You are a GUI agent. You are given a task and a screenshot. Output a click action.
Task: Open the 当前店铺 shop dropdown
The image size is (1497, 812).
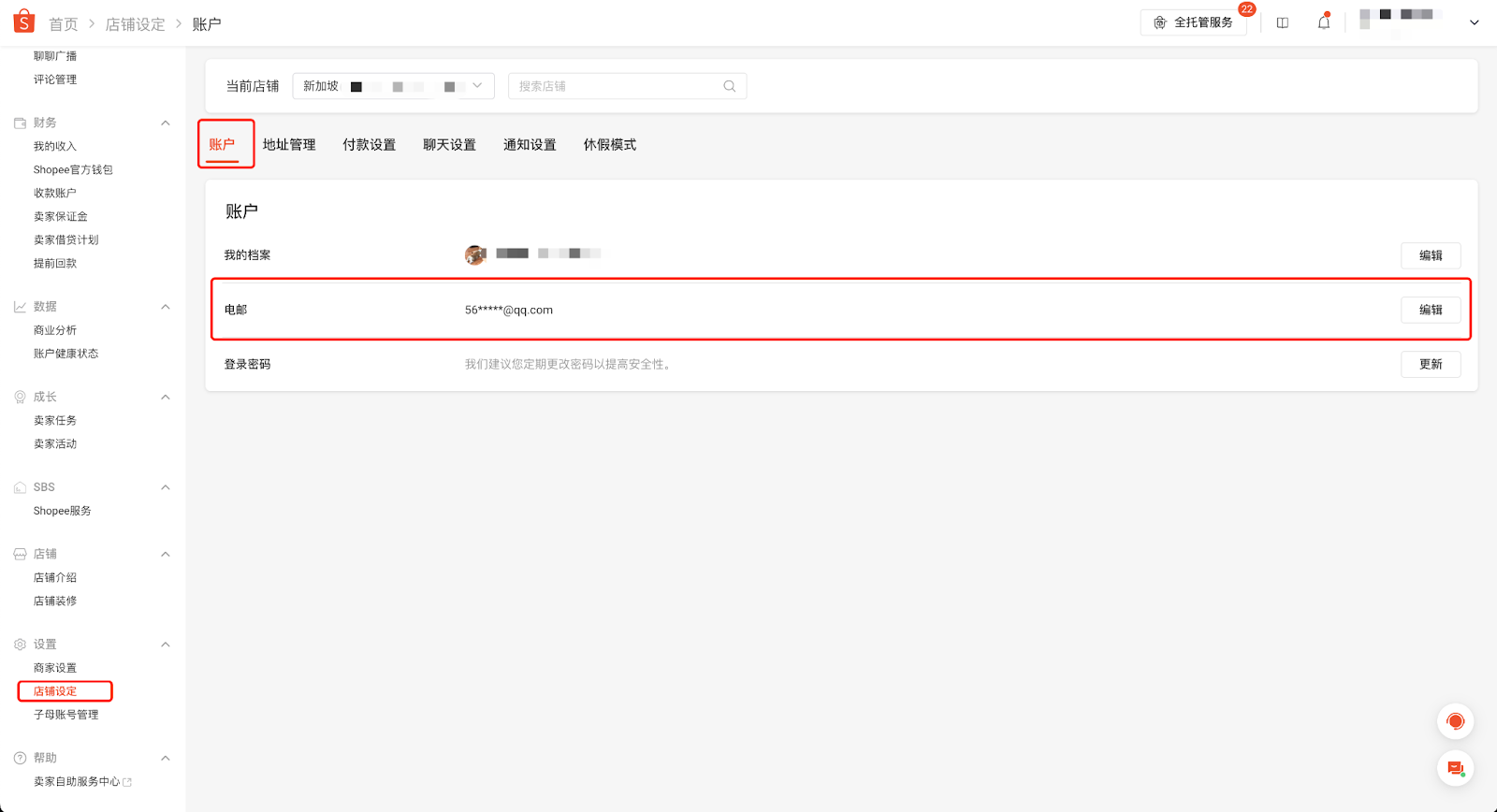[393, 86]
